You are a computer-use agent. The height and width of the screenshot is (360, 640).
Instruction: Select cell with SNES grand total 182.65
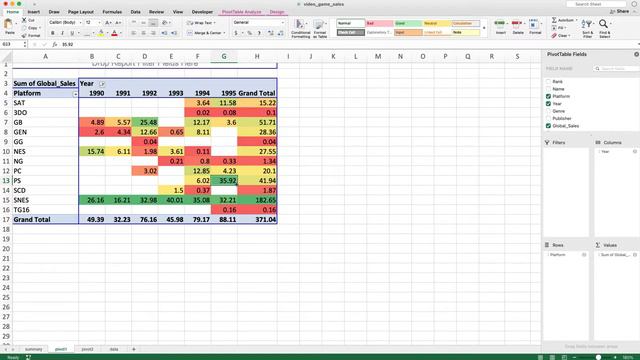point(257,200)
